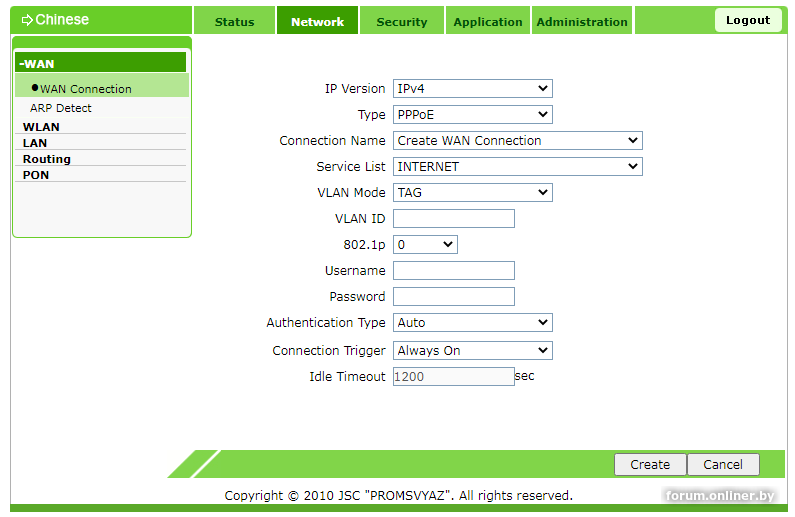Open the Connection Name dropdown

tap(517, 141)
